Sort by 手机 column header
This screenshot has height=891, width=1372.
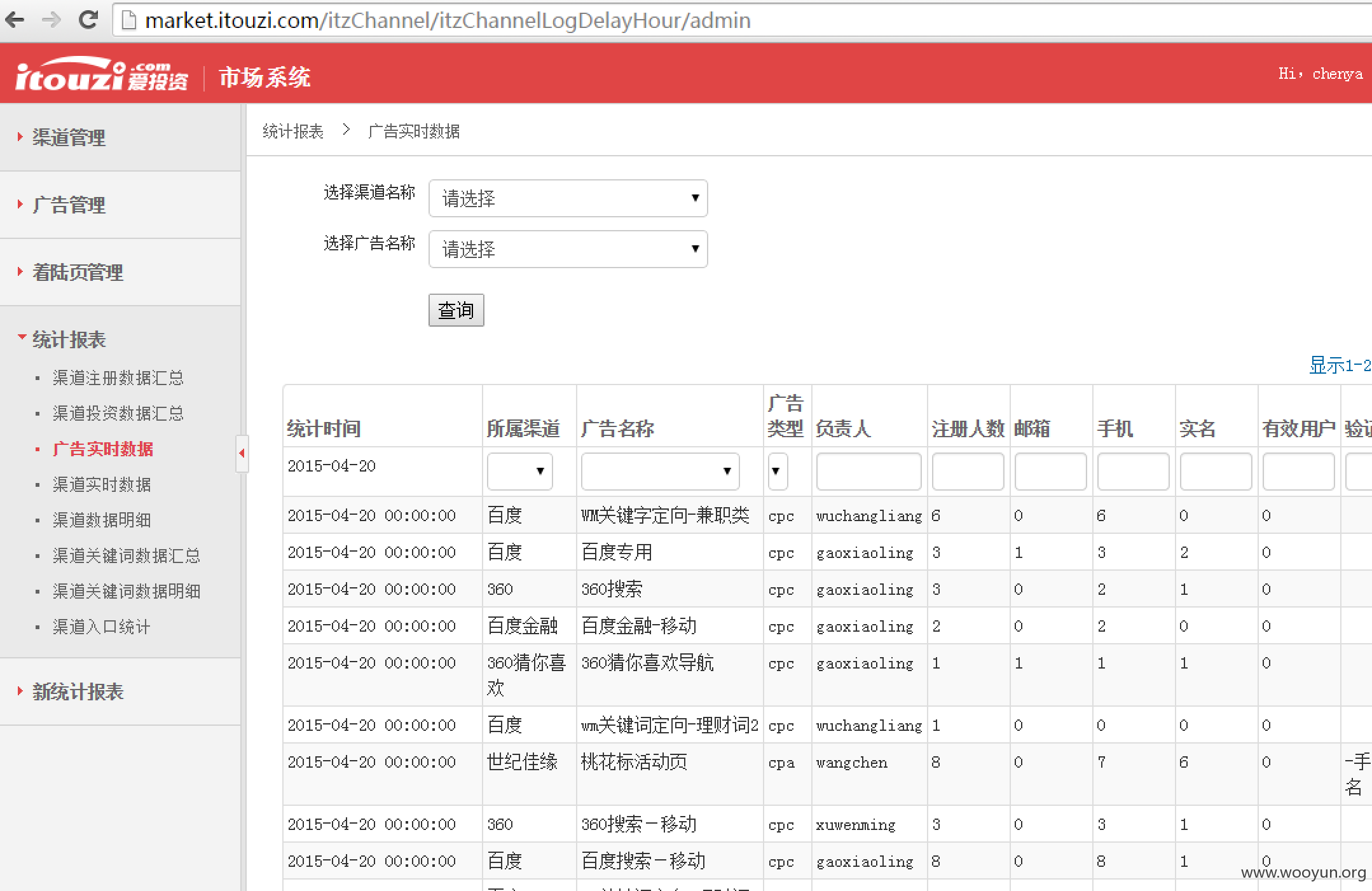[1115, 428]
